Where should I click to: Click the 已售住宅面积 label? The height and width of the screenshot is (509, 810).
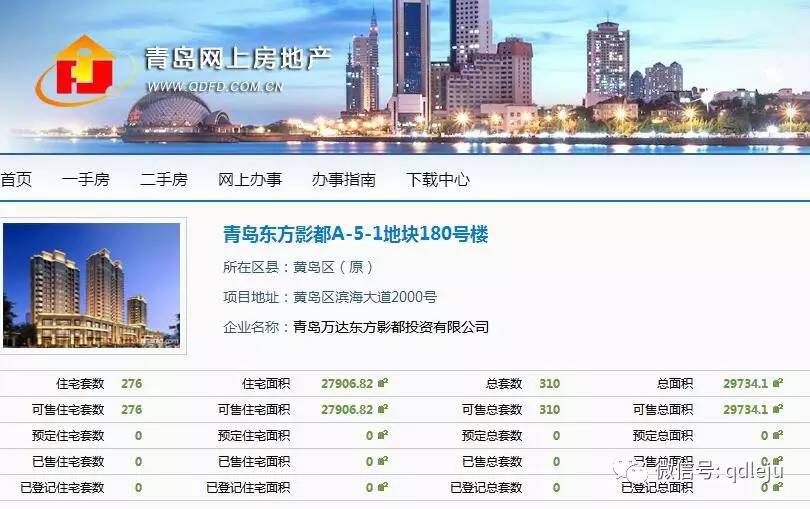[x=254, y=461]
